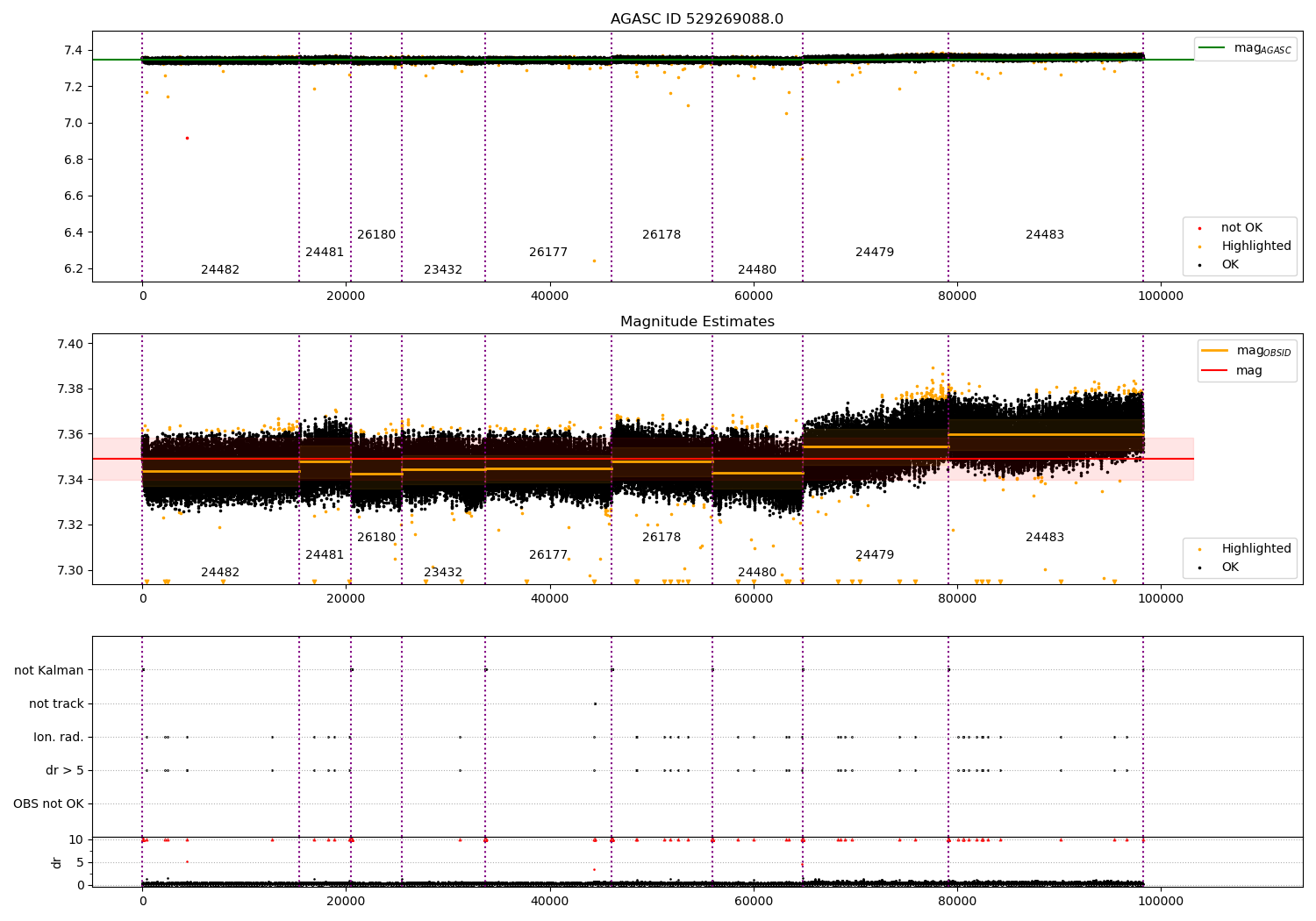Image resolution: width=1316 pixels, height=921 pixels.
Task: Click the red not-OK outlier point near 6.9
Action: click(x=187, y=138)
